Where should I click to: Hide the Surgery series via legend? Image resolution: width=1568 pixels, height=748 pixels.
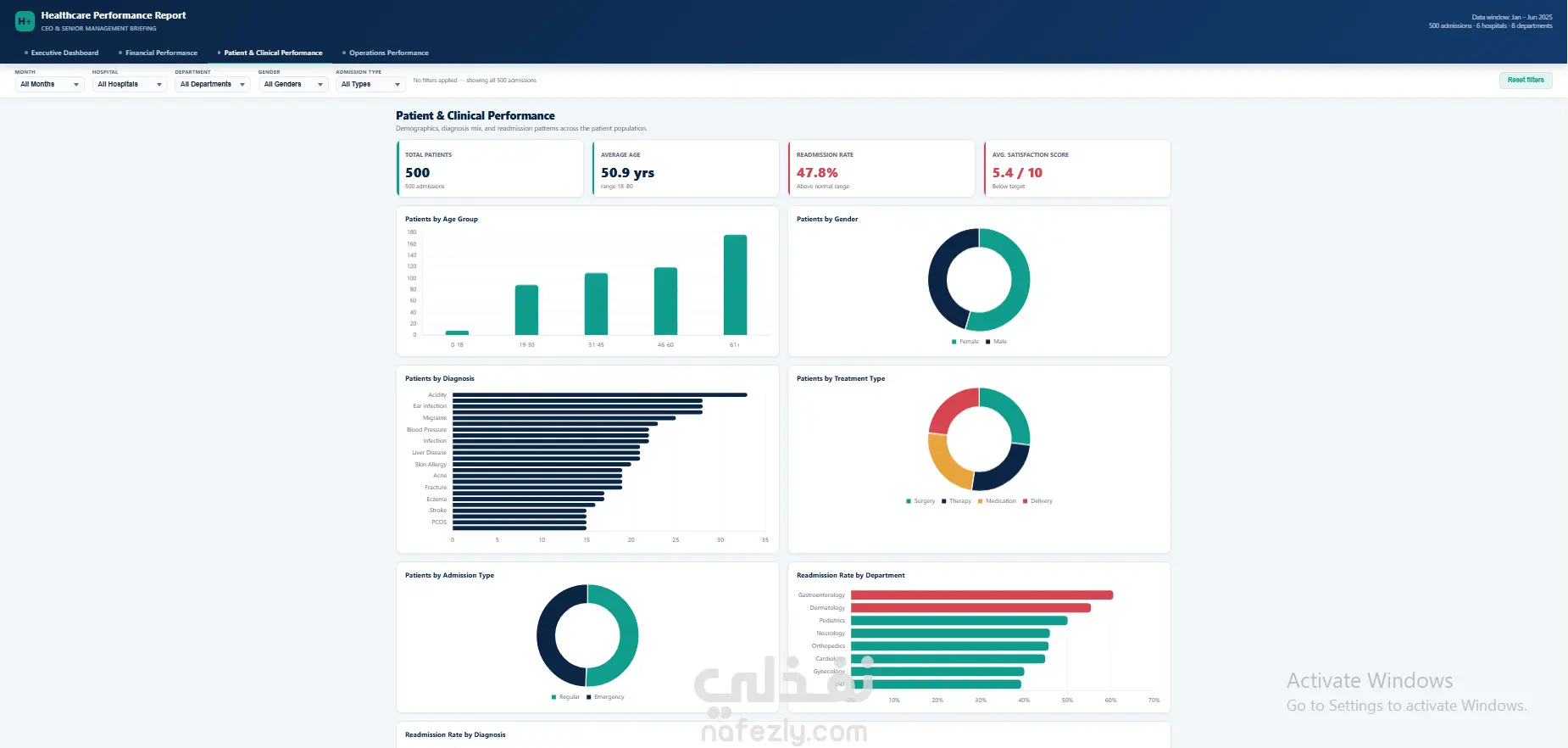tap(920, 501)
